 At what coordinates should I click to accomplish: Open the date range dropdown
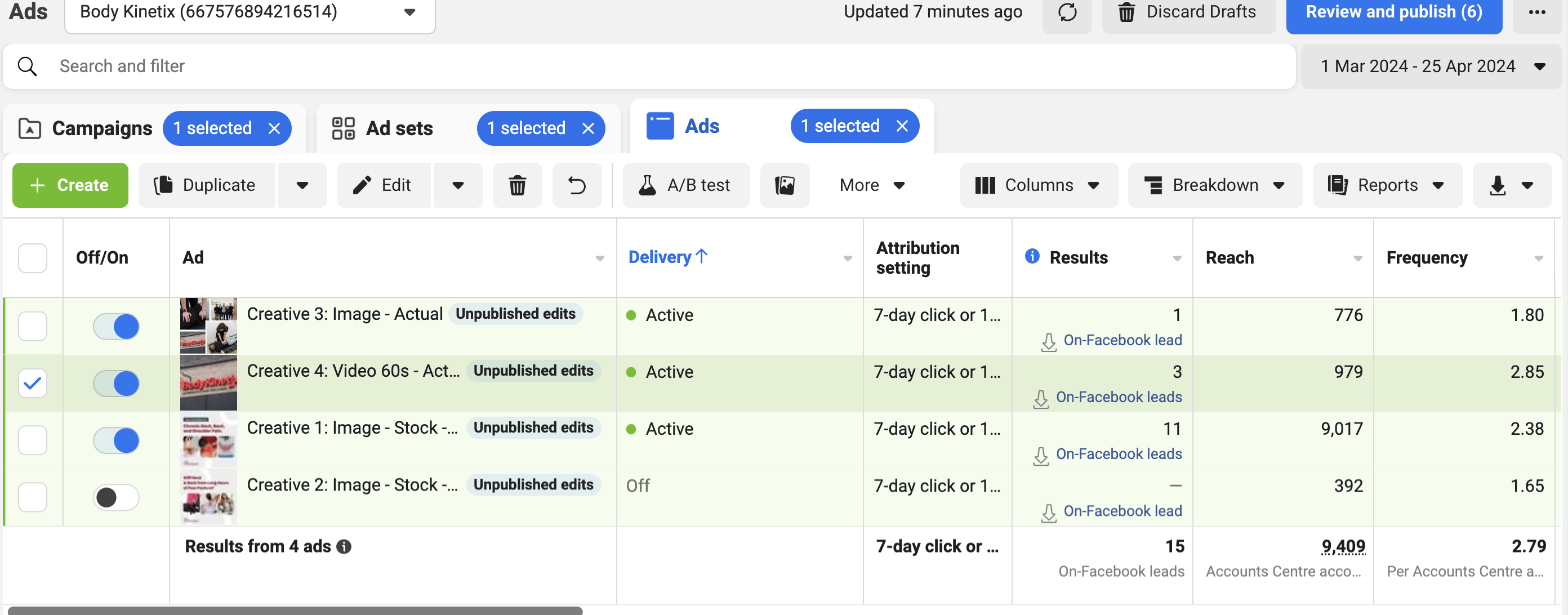[x=1431, y=66]
